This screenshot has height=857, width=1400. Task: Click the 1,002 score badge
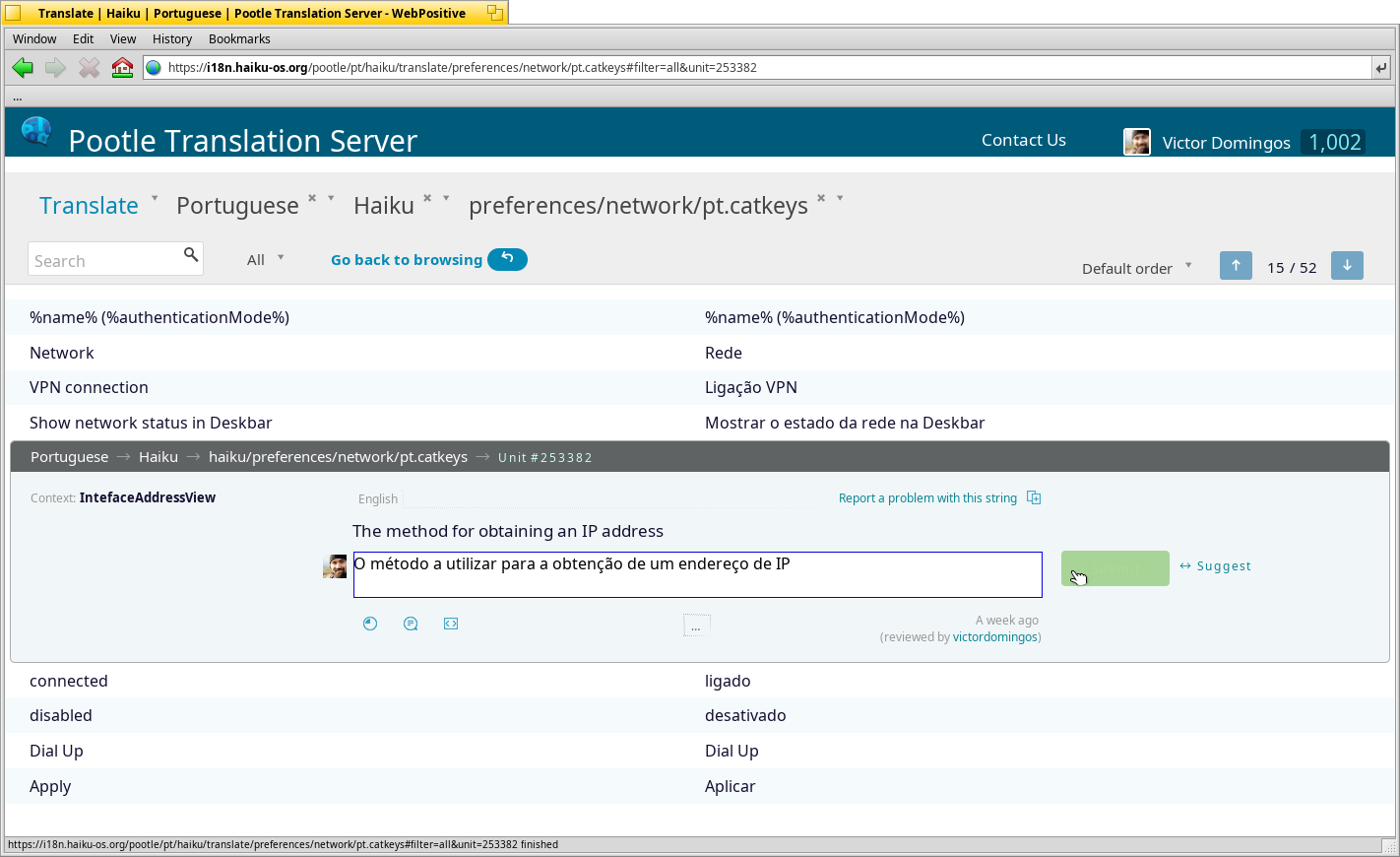click(x=1334, y=142)
